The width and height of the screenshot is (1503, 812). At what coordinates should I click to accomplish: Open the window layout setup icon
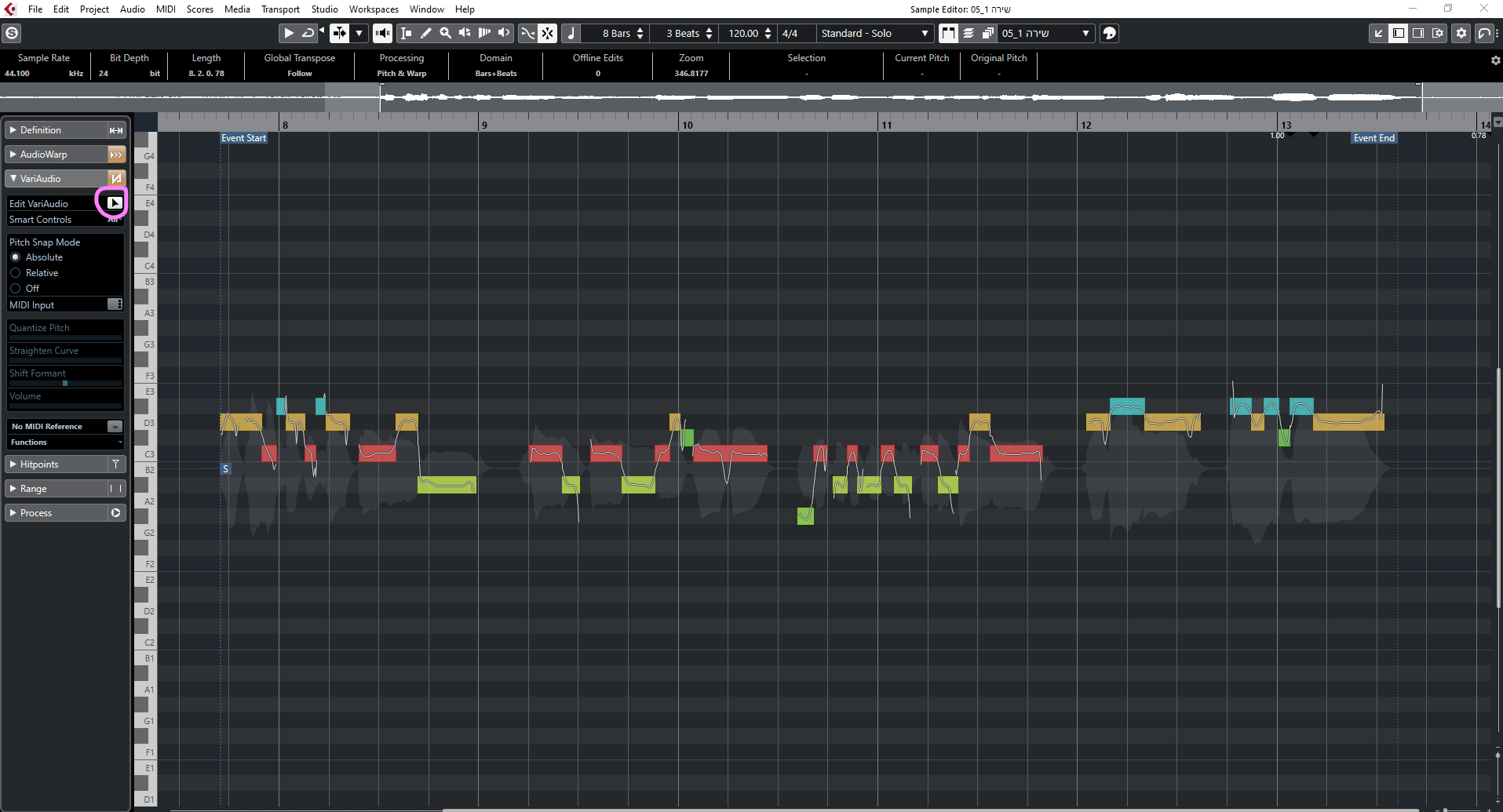click(1437, 33)
